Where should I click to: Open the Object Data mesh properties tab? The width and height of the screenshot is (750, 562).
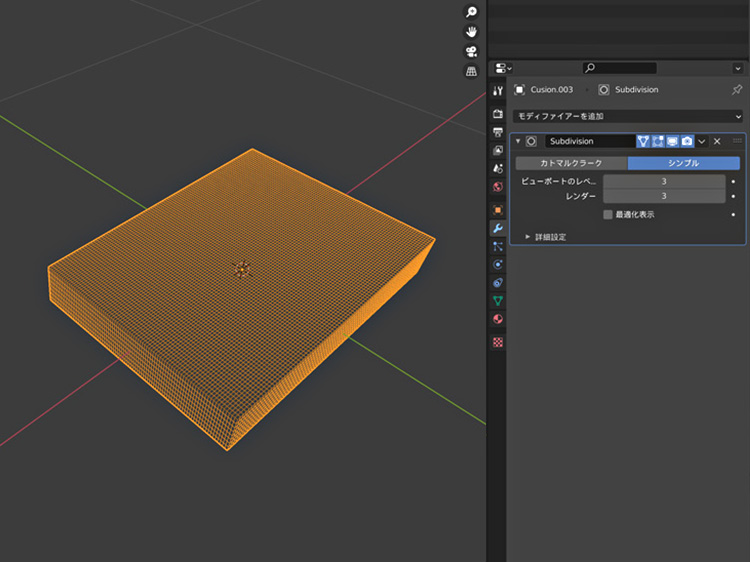(498, 300)
